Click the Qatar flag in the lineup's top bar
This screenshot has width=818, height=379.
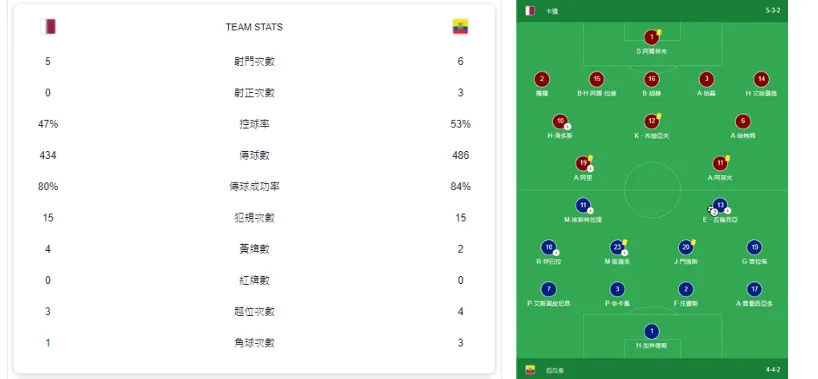[x=530, y=10]
